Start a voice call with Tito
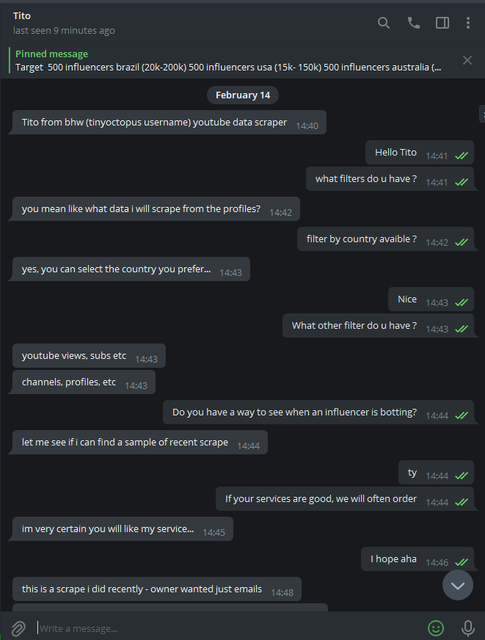The height and width of the screenshot is (640, 485). click(414, 23)
